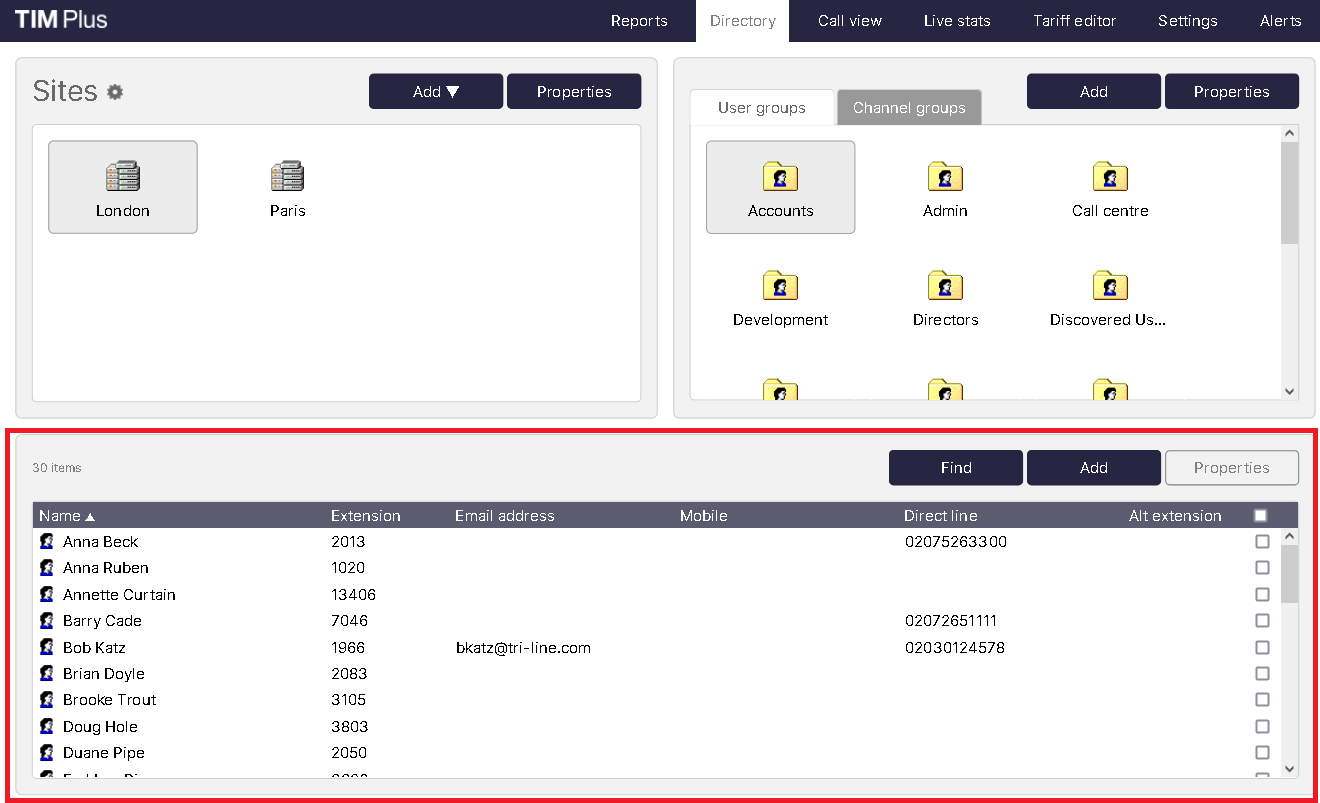The width and height of the screenshot is (1320, 803).
Task: Open the Development group folder
Action: click(x=780, y=287)
